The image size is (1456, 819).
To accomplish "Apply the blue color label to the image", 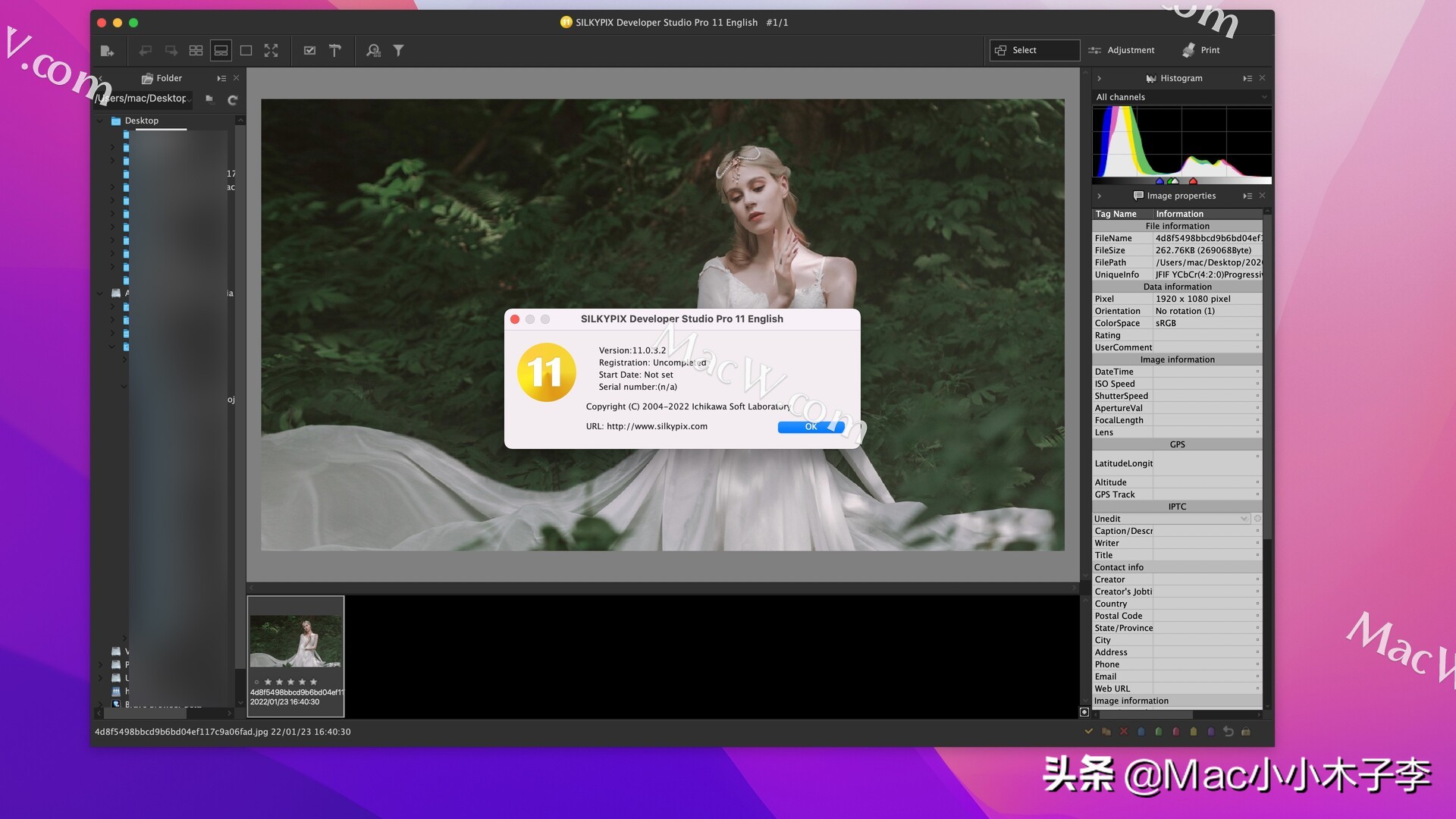I will click(x=1142, y=732).
